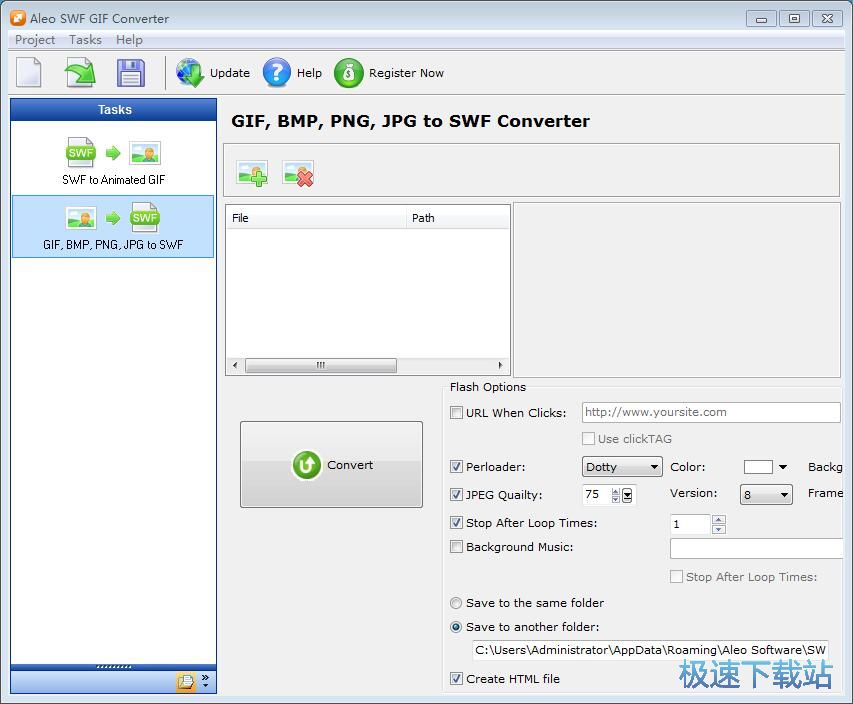Select the SWF to Animated GIF task
This screenshot has width=853, height=704.
point(113,162)
